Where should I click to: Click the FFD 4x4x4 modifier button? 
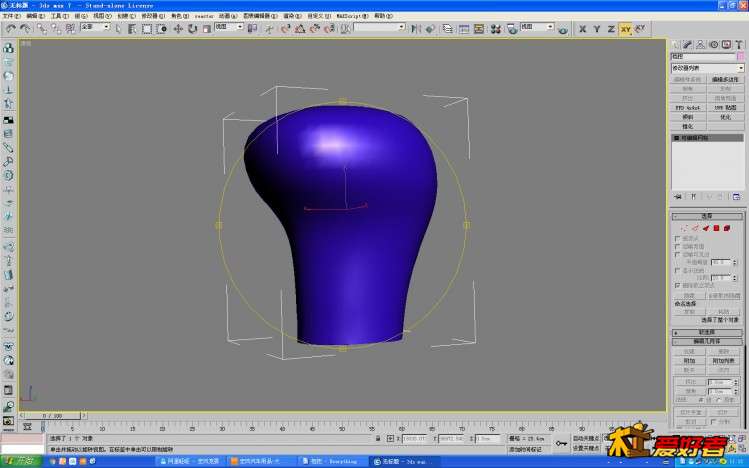[688, 108]
